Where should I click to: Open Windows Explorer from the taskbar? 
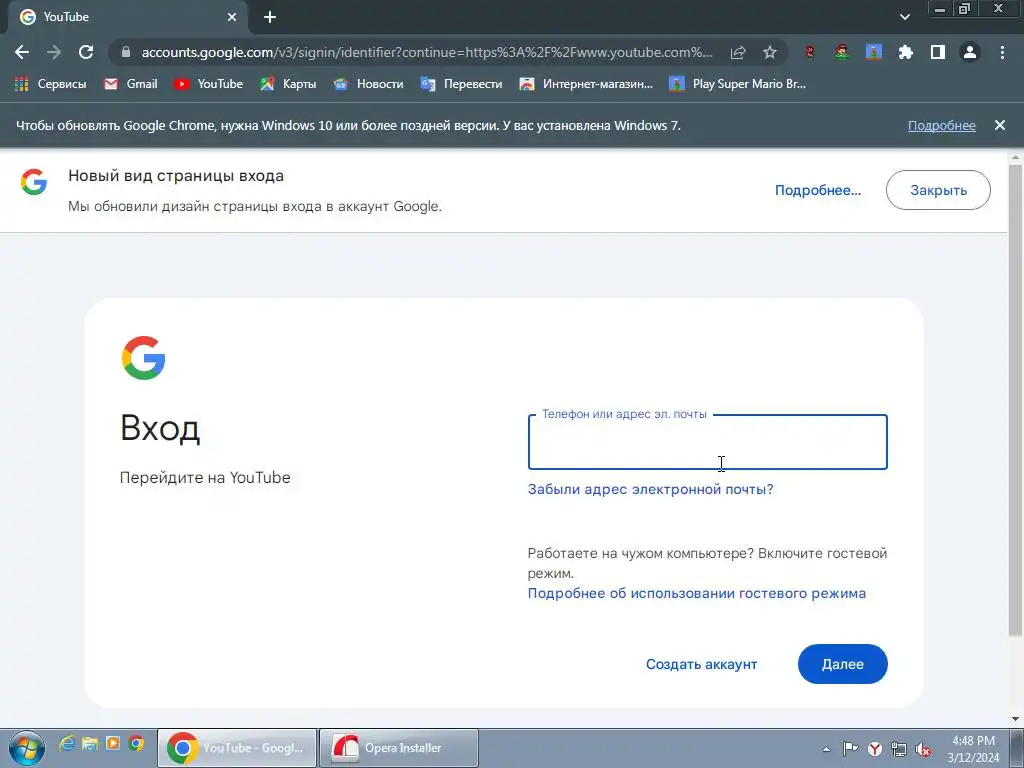[90, 743]
